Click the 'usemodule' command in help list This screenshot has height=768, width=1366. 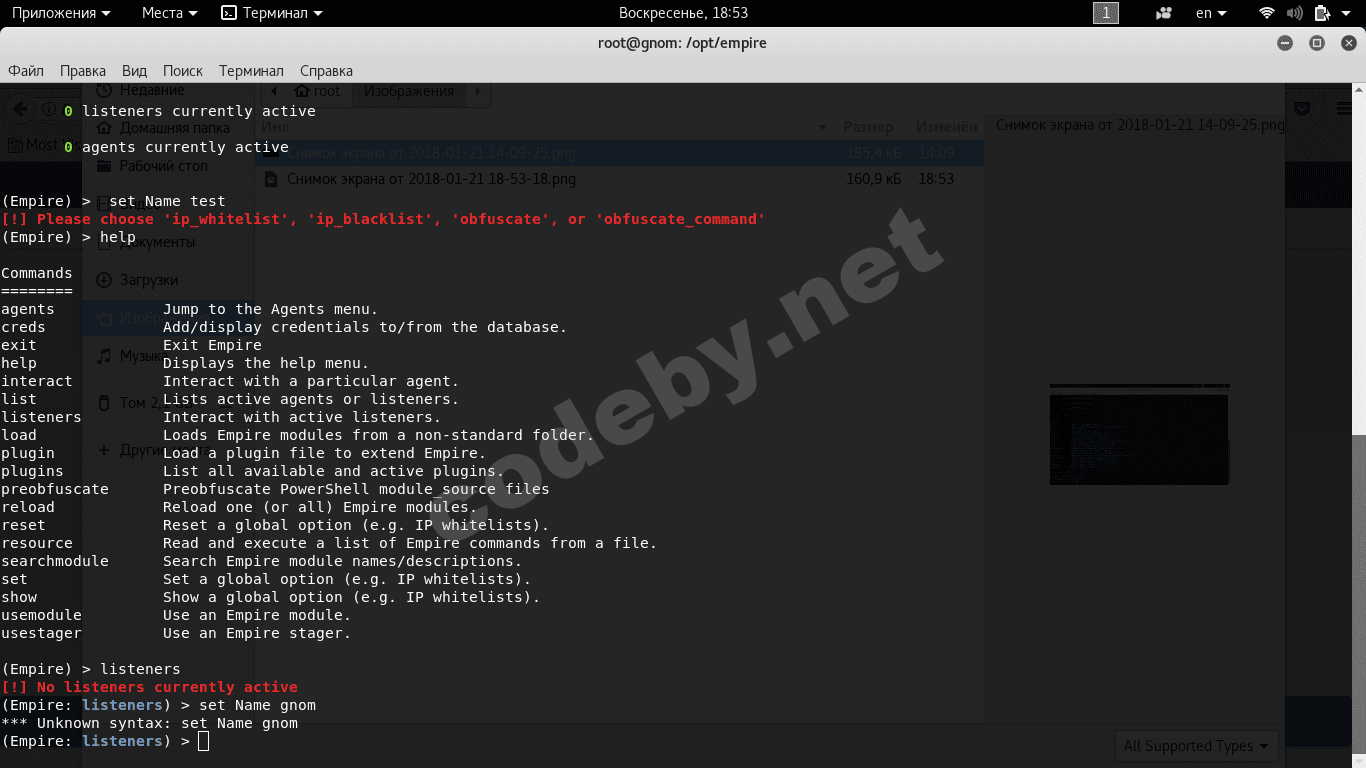coord(41,615)
